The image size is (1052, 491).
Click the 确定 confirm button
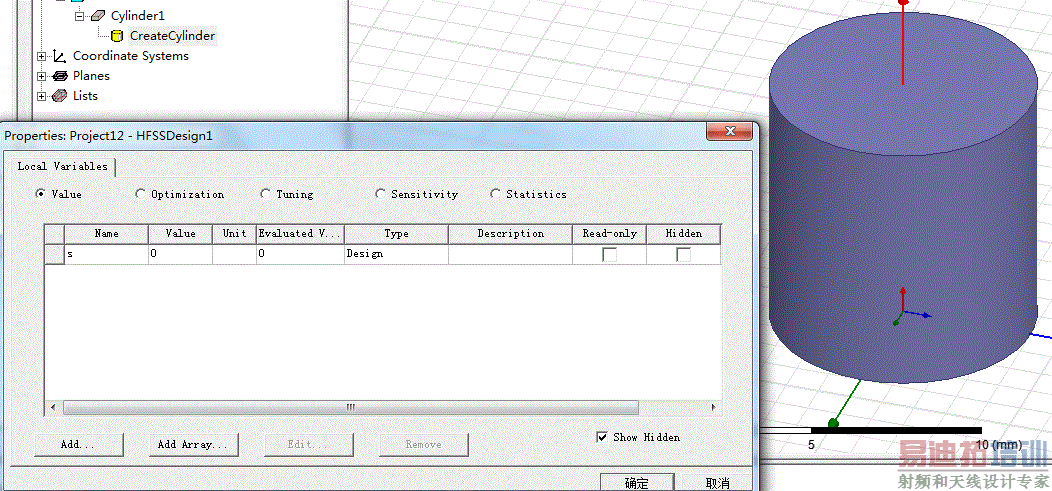[637, 483]
